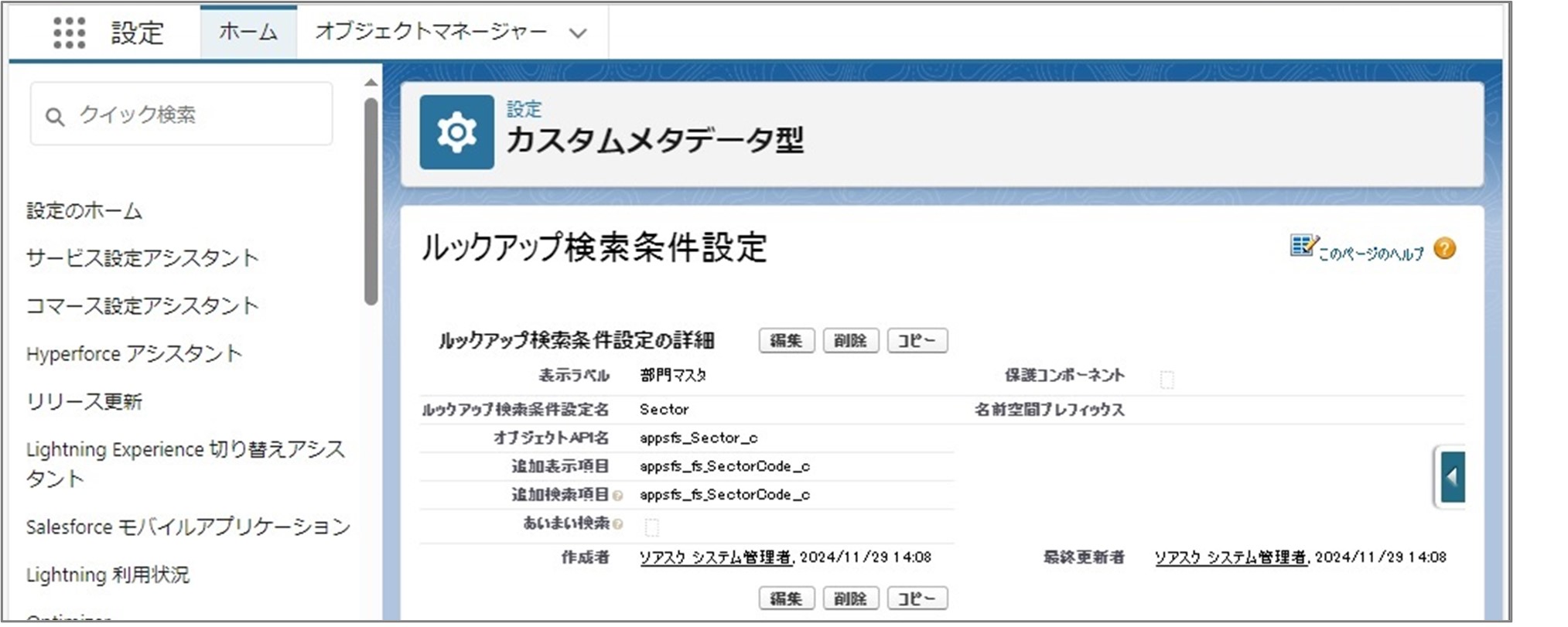Click the 名前空間プレフィックス field label
The image size is (1568, 627).
point(1050,410)
